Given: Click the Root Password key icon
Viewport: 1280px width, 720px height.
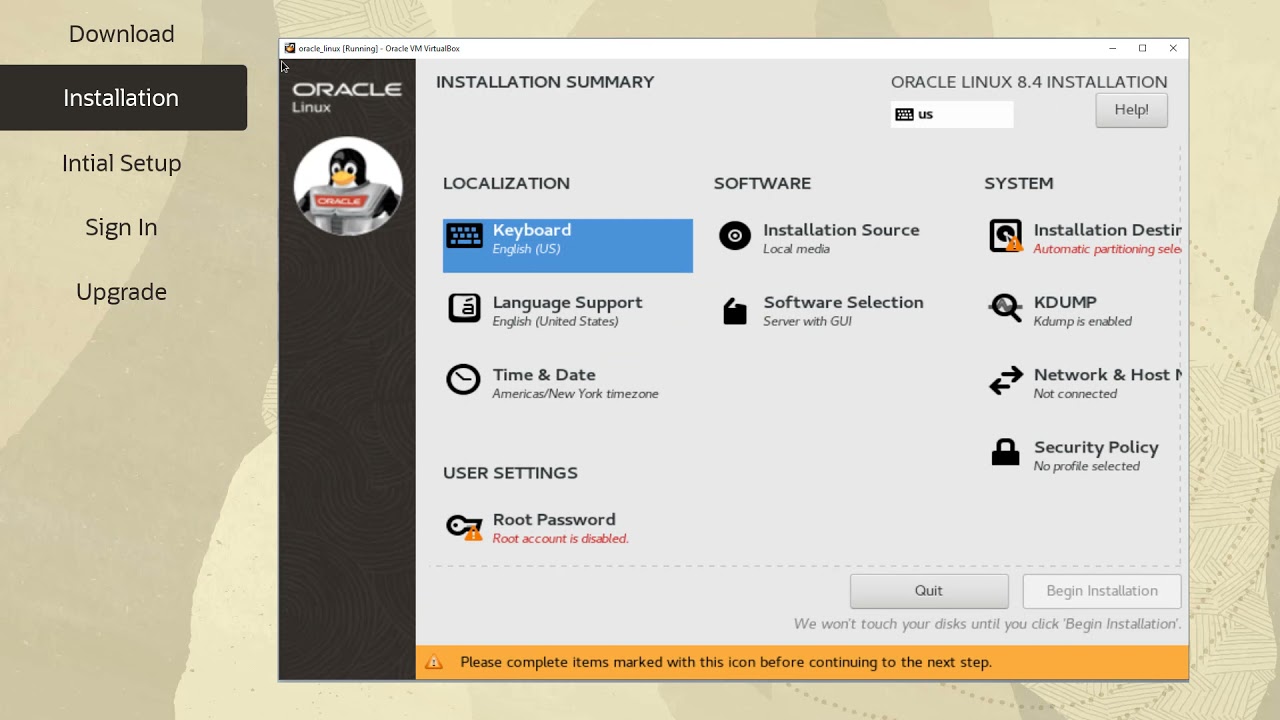Looking at the screenshot, I should [464, 526].
